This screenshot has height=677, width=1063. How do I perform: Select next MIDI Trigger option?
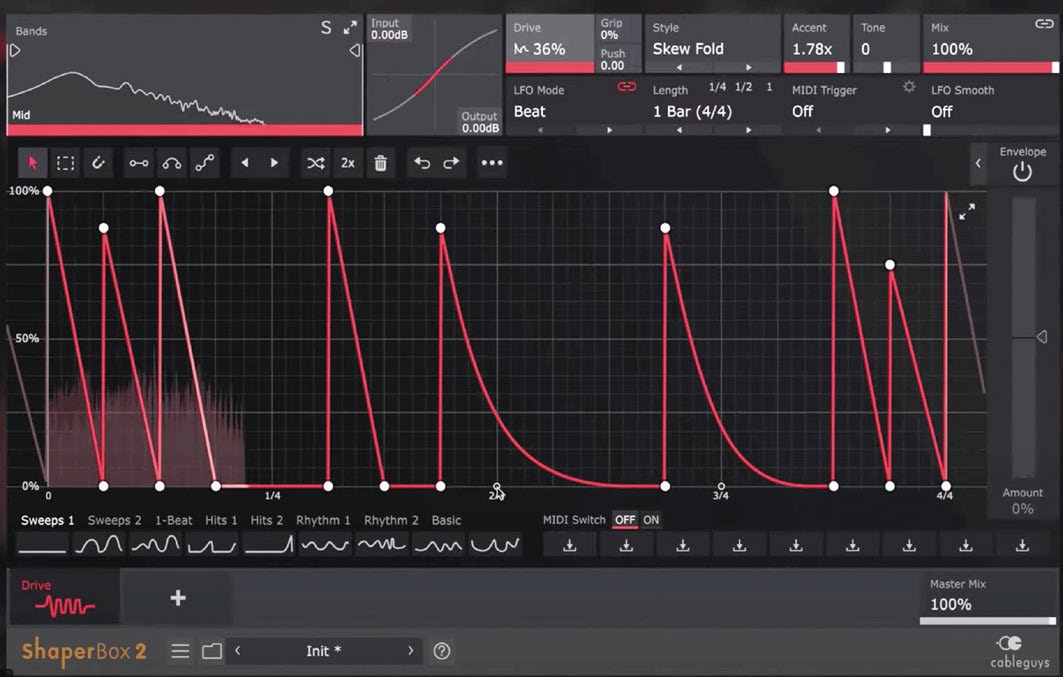(887, 129)
